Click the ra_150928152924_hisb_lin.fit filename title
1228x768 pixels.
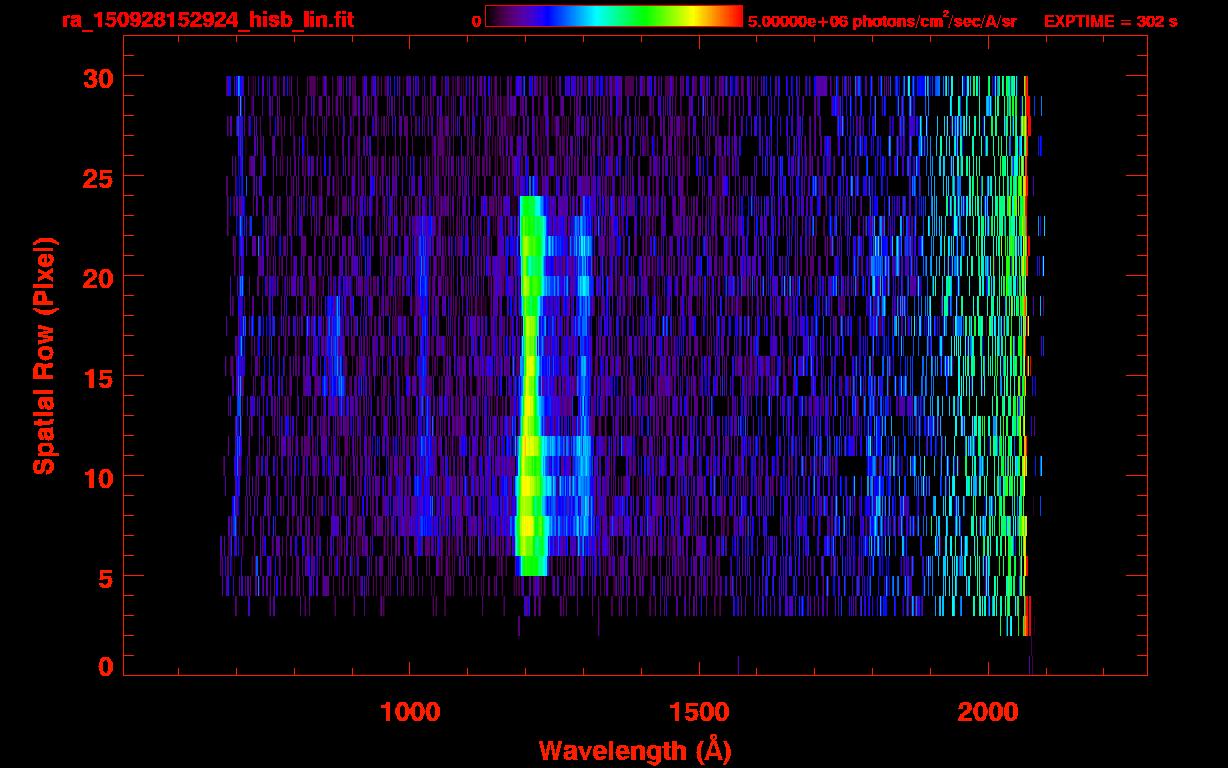pos(207,20)
